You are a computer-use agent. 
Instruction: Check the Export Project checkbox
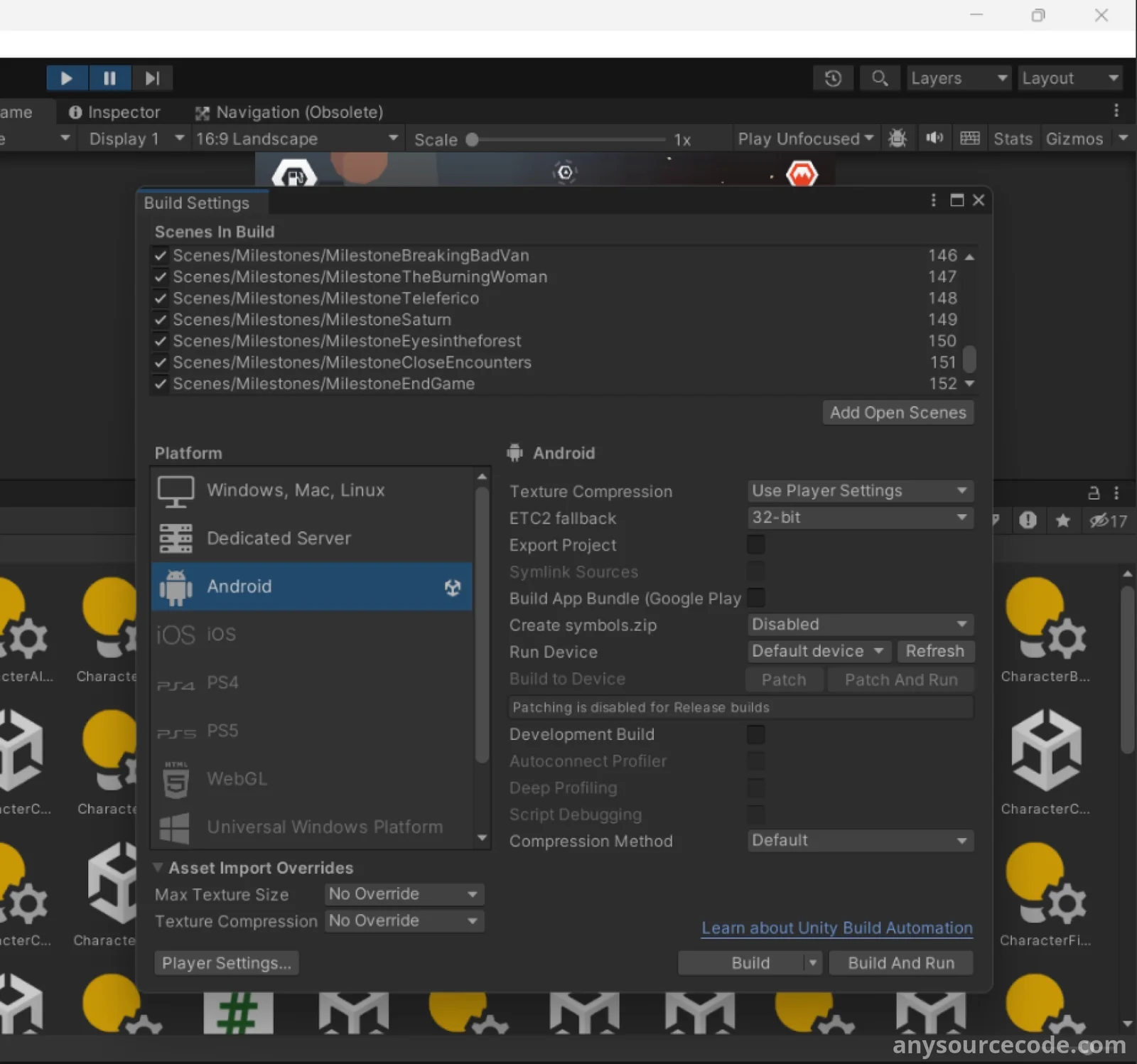[x=756, y=545]
